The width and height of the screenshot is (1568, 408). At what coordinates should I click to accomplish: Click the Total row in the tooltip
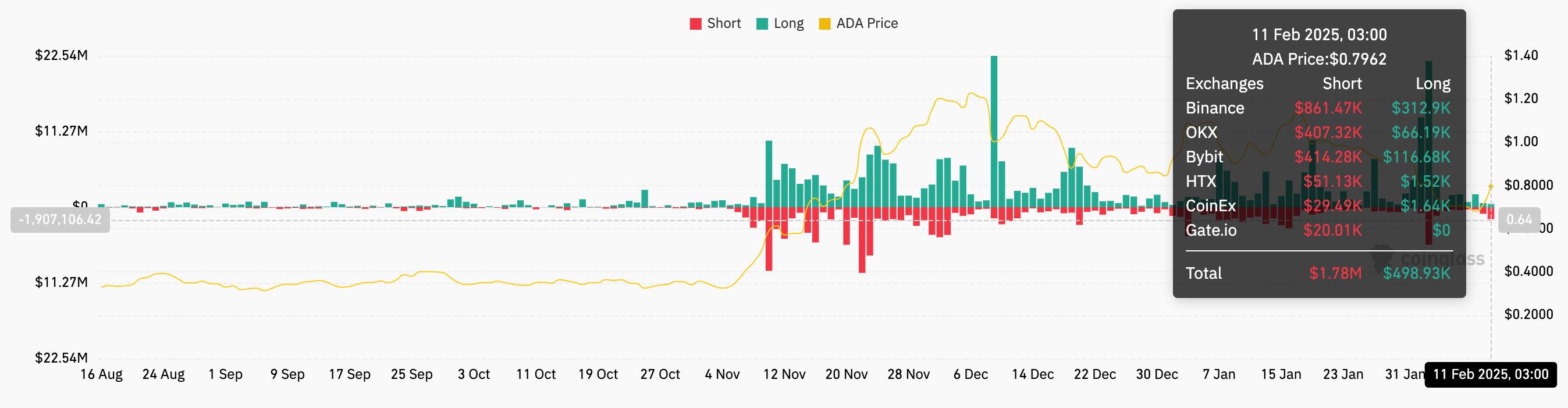pos(1318,274)
